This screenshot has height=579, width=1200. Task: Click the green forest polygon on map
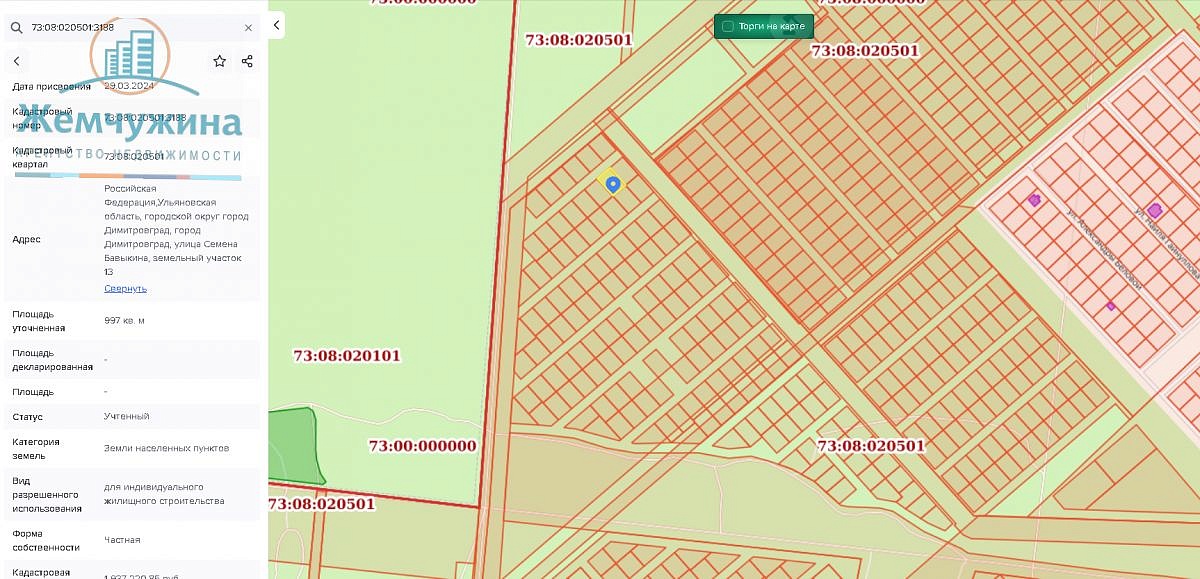[293, 446]
